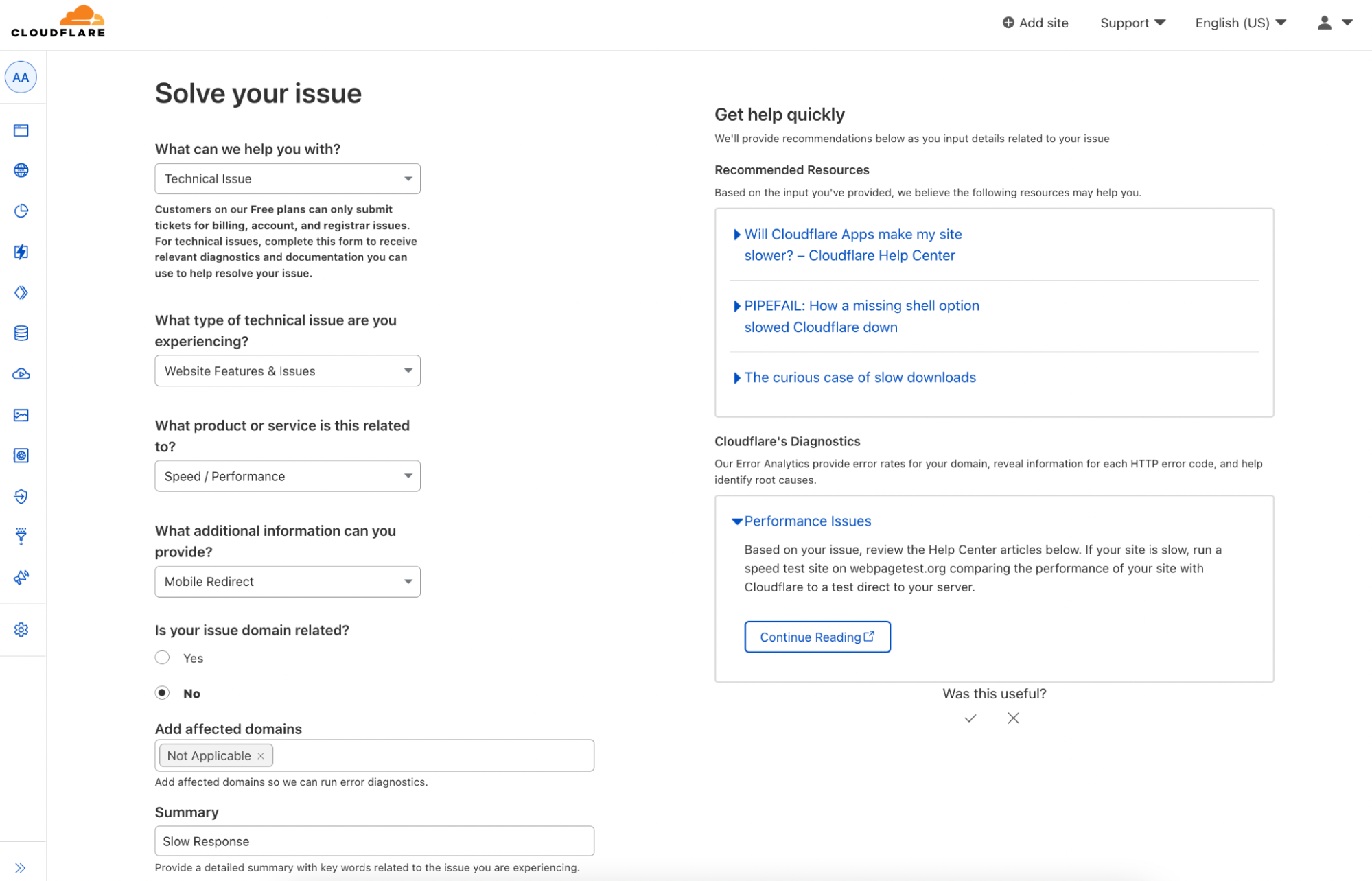Open the English (US) language menu
The width and height of the screenshot is (1372, 881).
pos(1240,23)
